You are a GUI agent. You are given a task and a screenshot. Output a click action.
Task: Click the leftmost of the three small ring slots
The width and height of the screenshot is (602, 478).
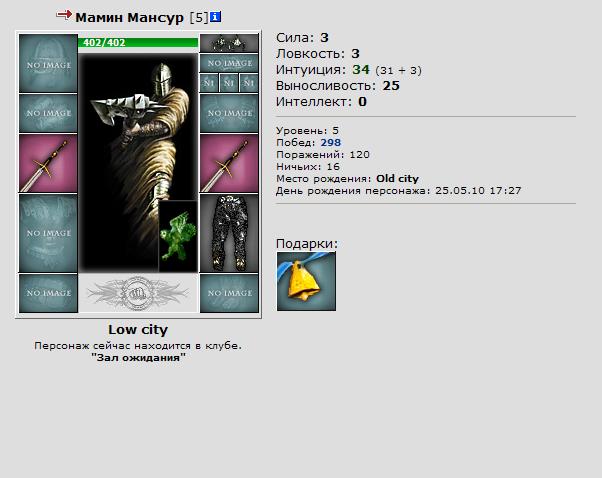coord(209,83)
